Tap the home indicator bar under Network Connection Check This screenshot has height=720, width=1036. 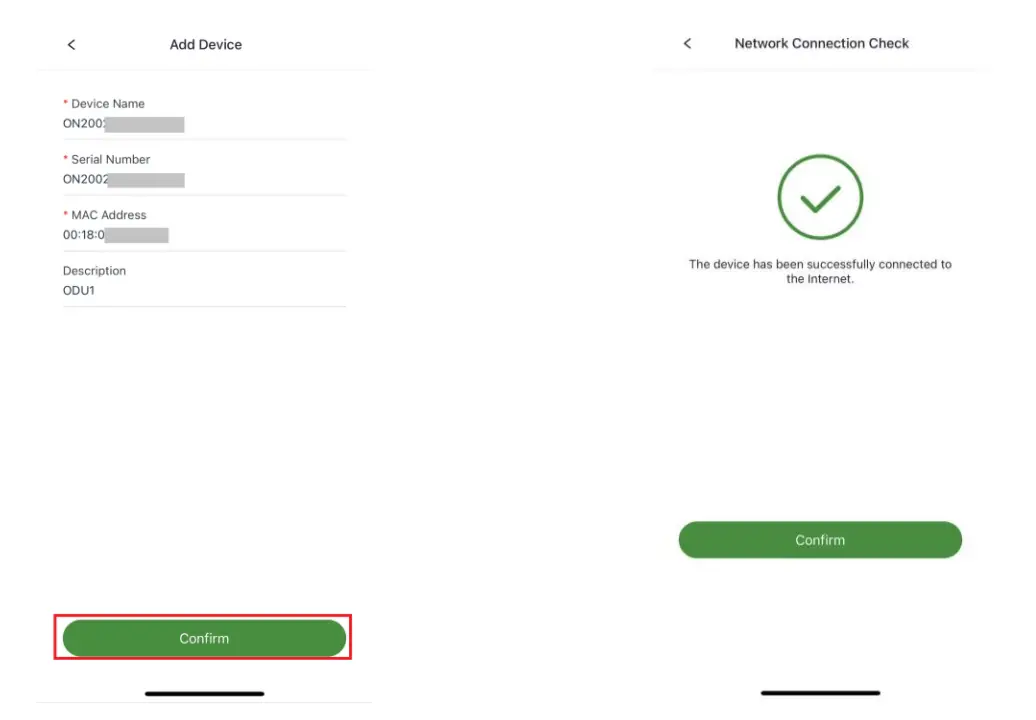coord(820,692)
